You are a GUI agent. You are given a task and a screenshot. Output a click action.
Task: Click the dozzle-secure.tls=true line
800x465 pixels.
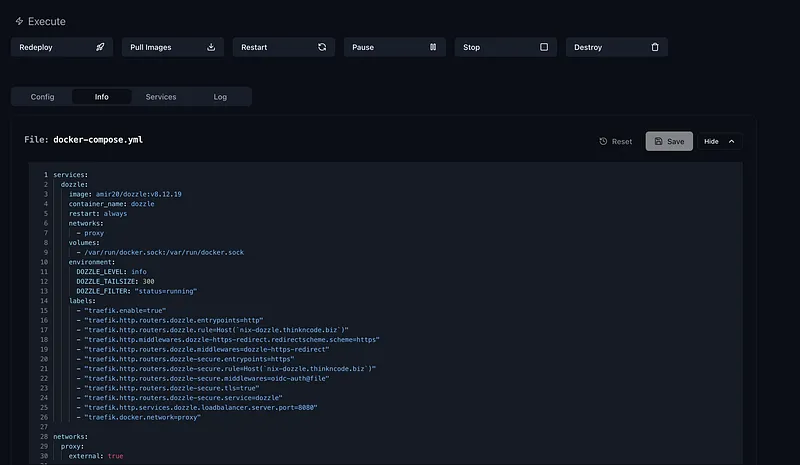(x=167, y=388)
